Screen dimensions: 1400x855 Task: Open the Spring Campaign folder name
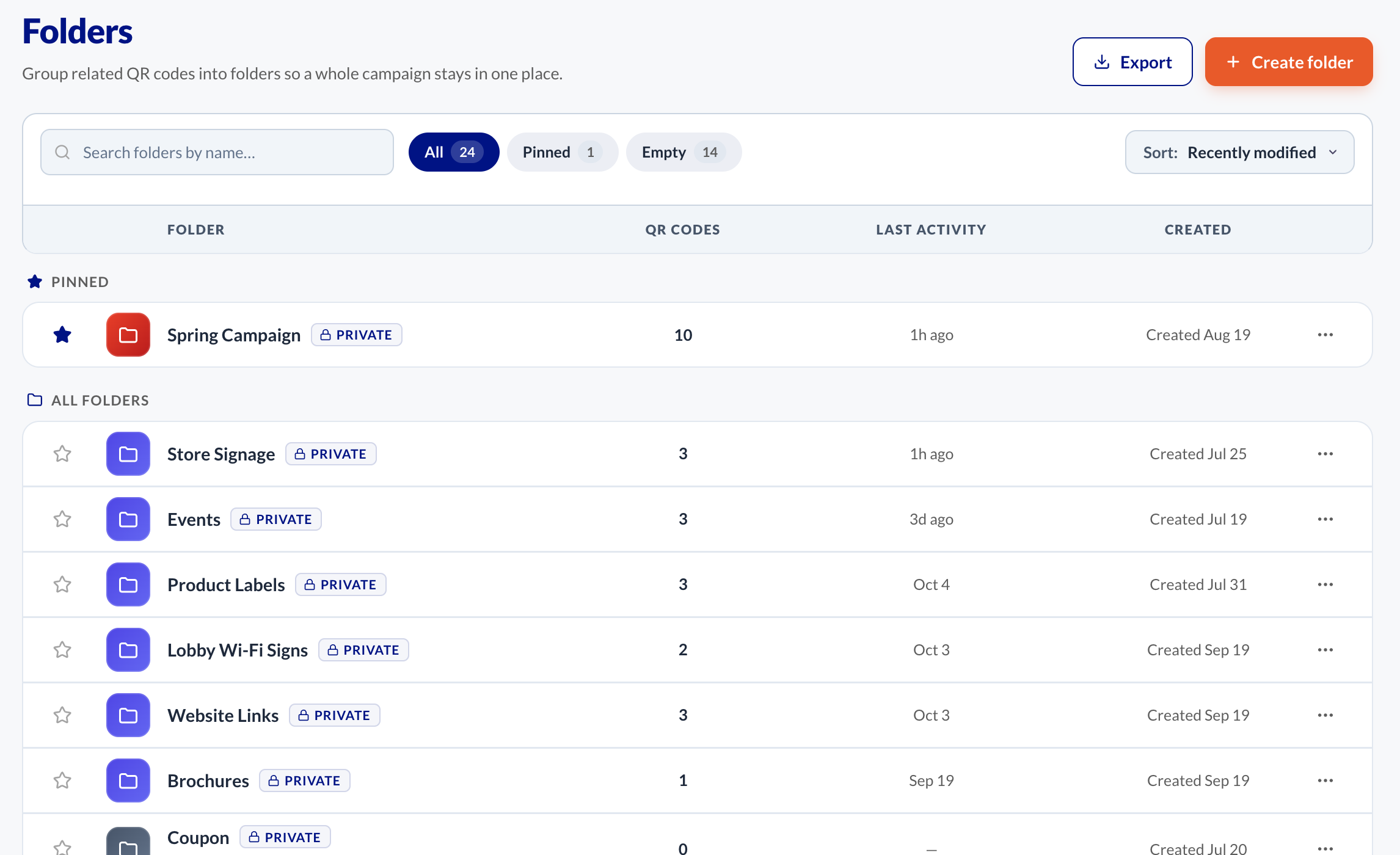click(234, 335)
